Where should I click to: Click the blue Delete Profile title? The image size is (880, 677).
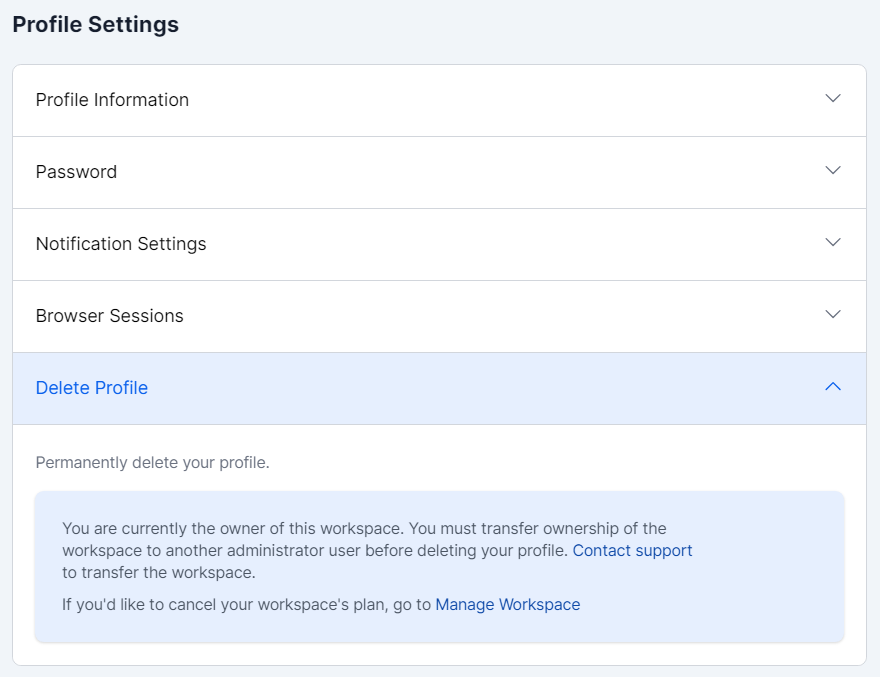[x=92, y=388]
